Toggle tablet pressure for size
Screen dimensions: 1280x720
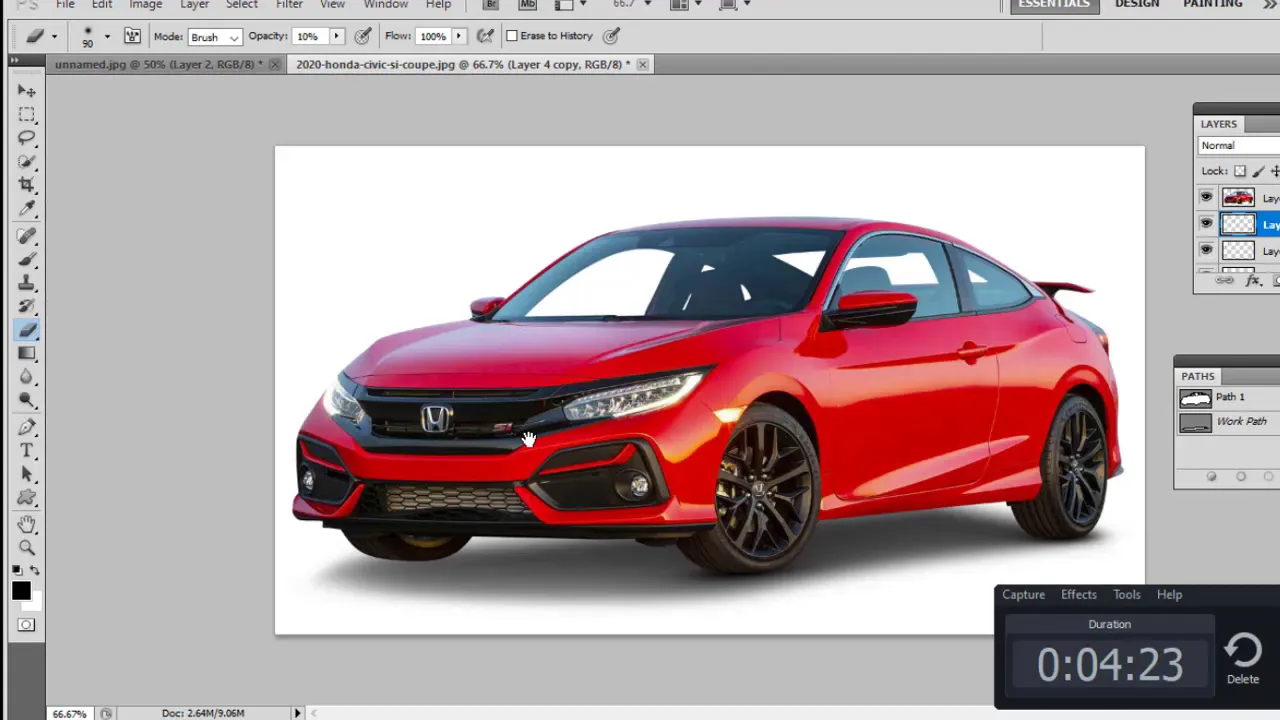pyautogui.click(x=611, y=36)
